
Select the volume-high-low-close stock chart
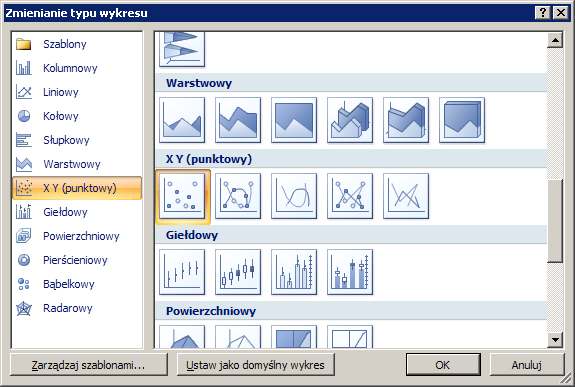294,272
